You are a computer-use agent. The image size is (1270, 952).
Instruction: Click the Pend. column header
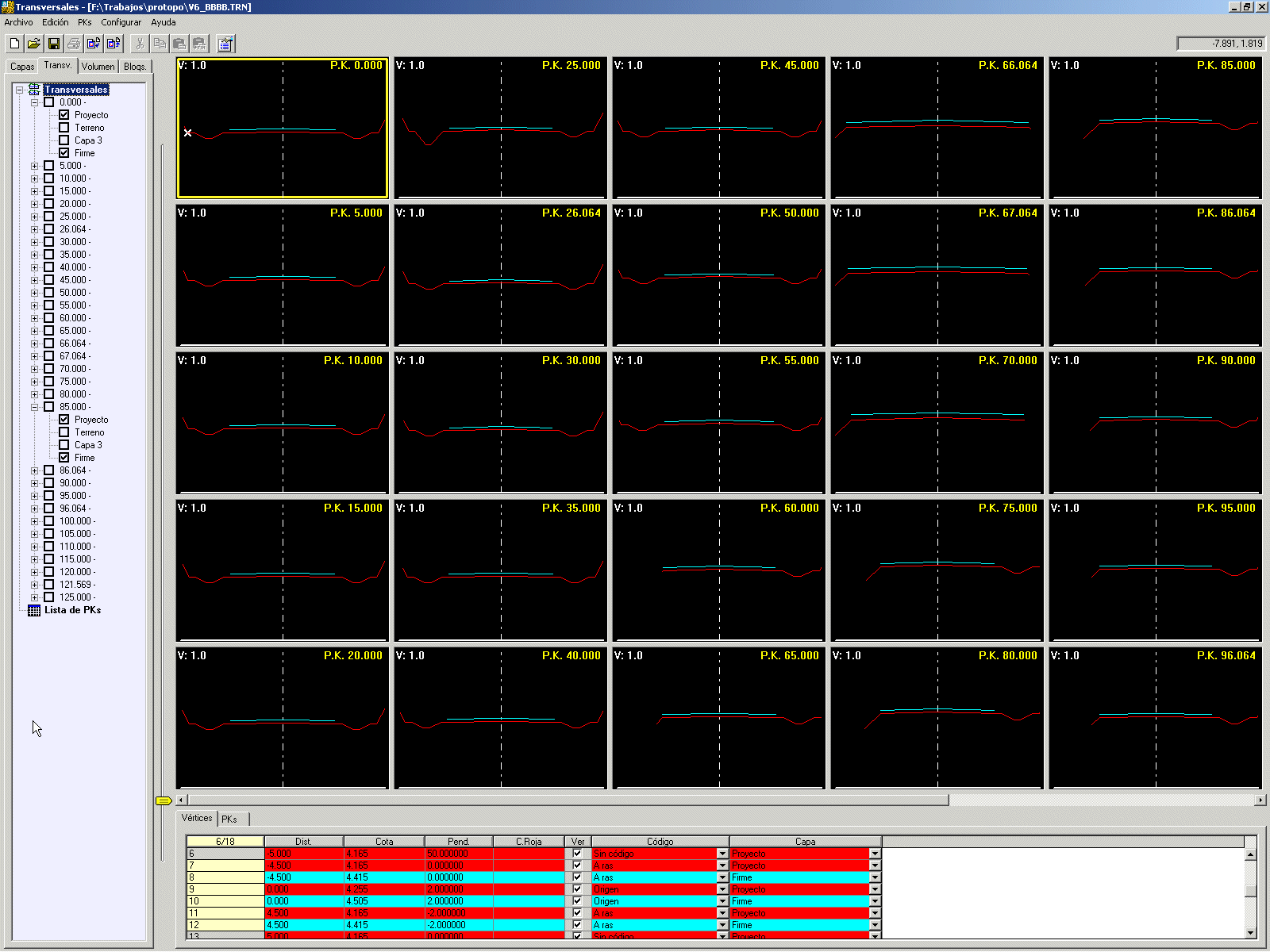[459, 842]
